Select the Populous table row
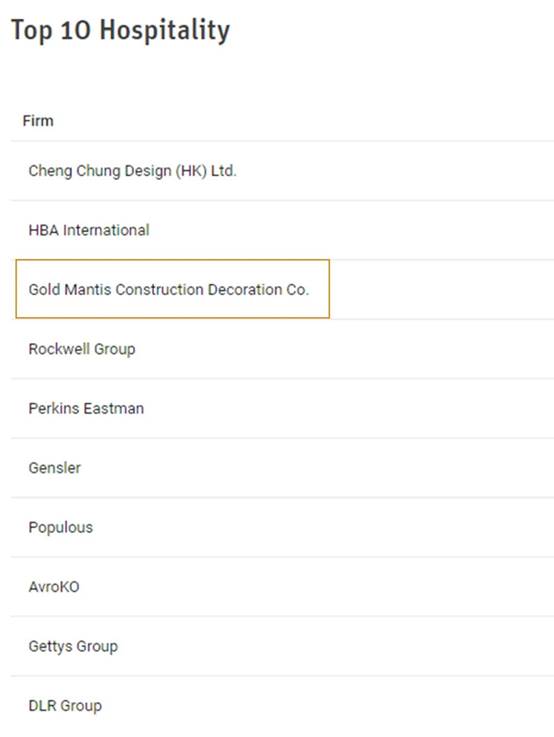This screenshot has height=737, width=554. tap(282, 527)
